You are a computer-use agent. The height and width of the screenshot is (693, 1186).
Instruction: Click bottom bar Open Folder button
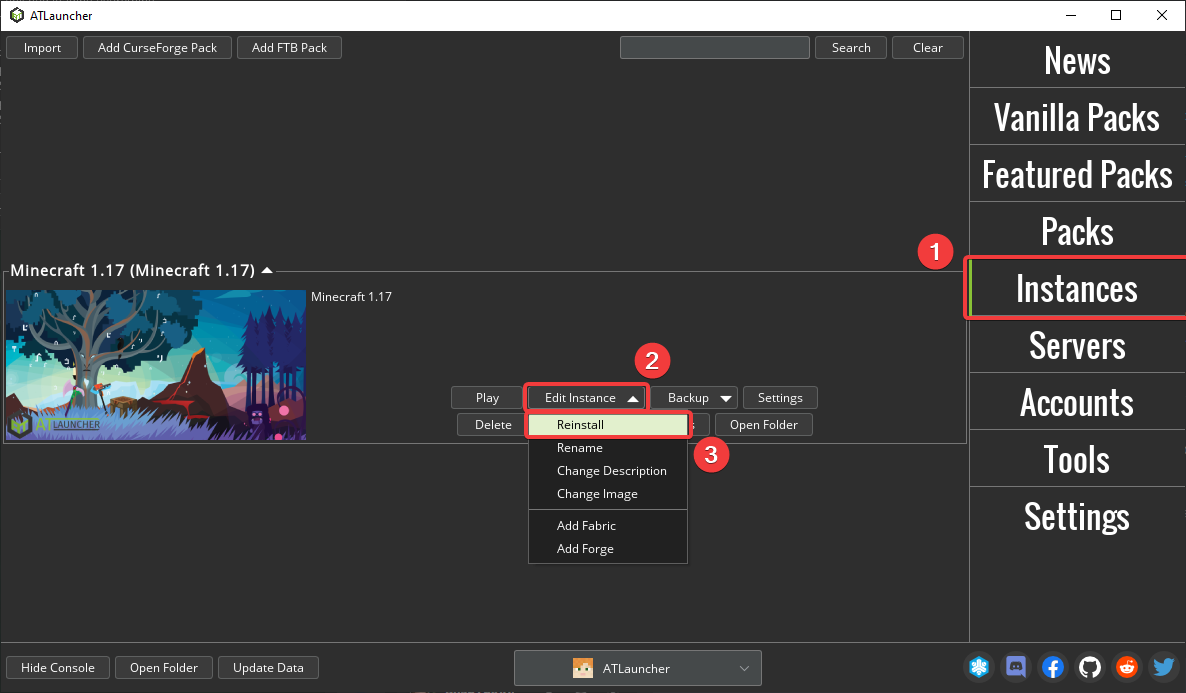coord(163,667)
